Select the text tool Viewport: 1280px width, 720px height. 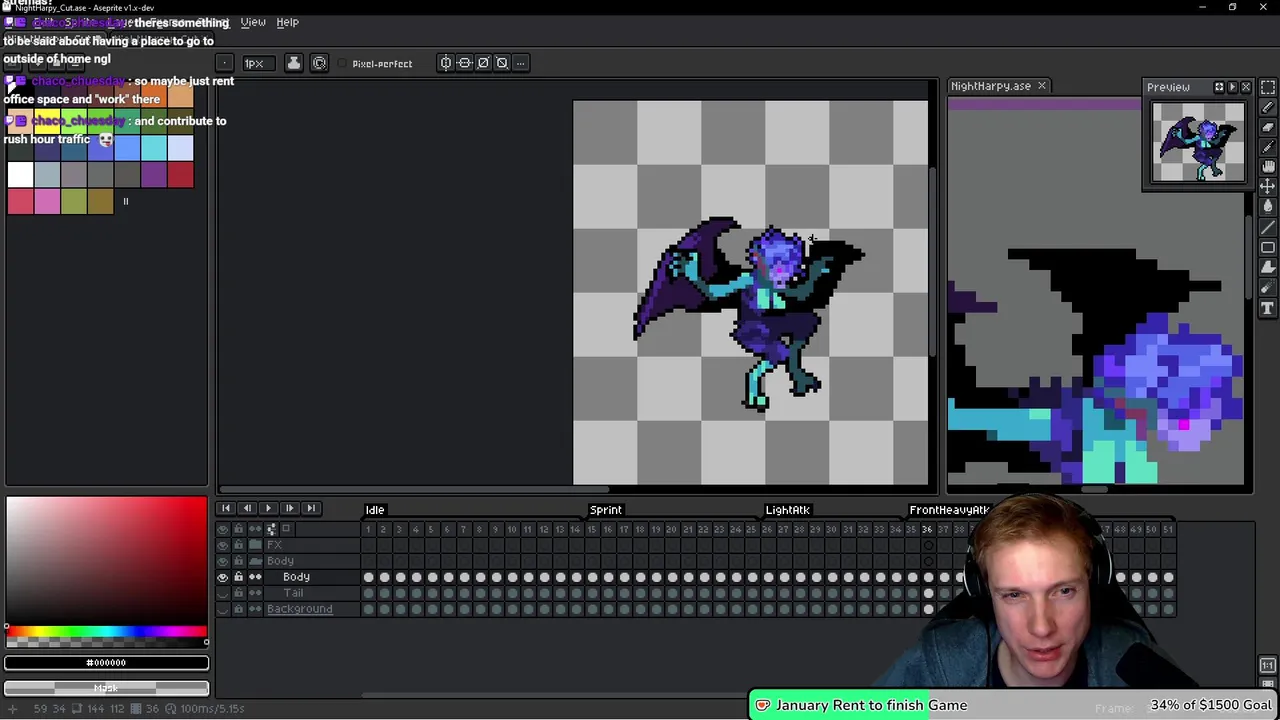coord(1268,308)
